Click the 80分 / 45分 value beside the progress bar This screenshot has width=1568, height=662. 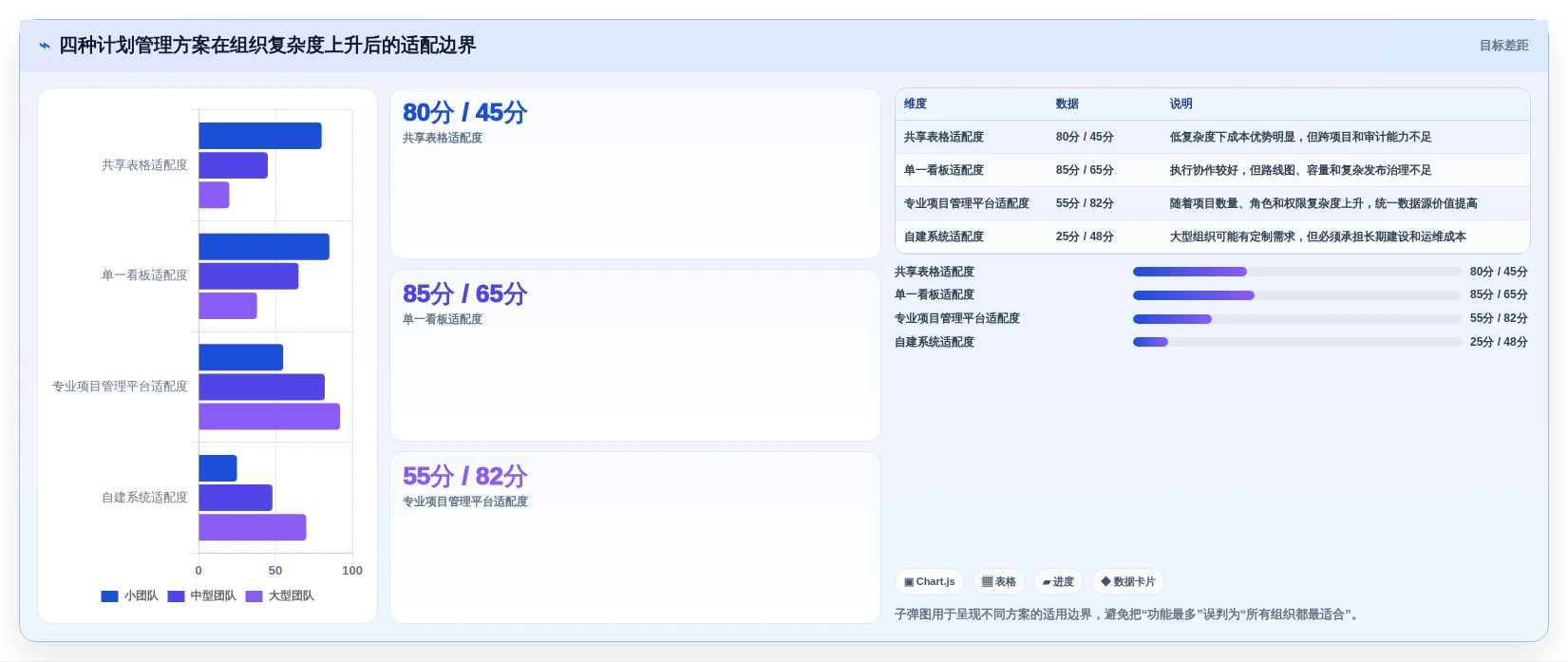coord(1499,272)
